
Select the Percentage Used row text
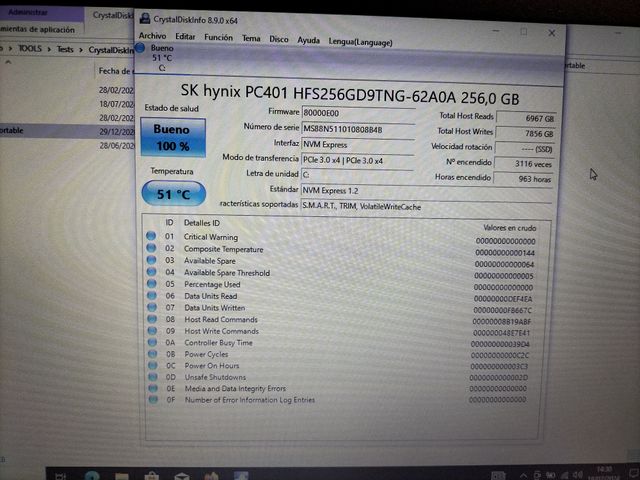(x=212, y=284)
